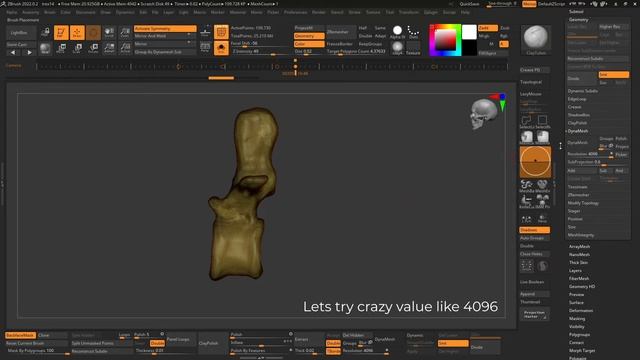Click the Append button
This screenshot has width=640, height=360.
pos(534,294)
